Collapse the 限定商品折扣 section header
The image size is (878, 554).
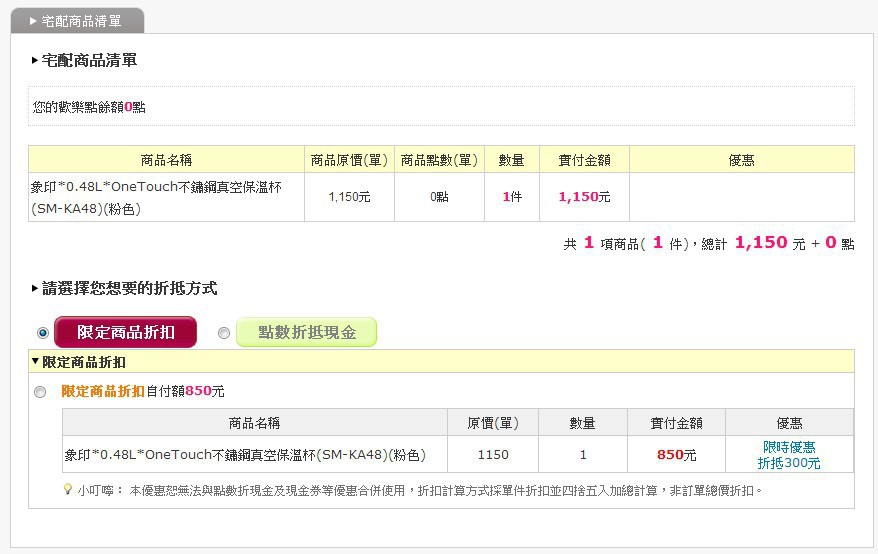coord(36,362)
